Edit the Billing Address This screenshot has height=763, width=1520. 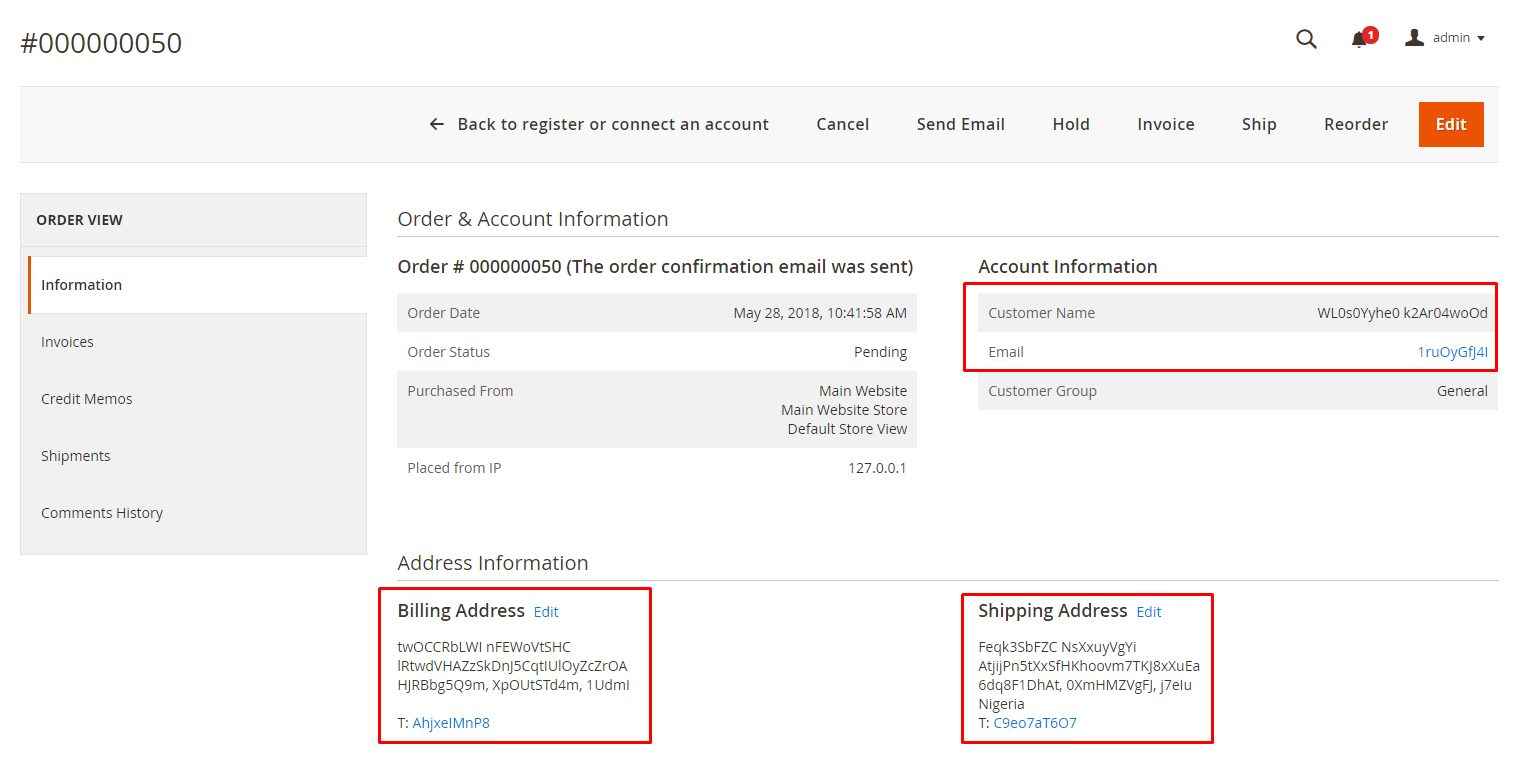pyautogui.click(x=546, y=612)
